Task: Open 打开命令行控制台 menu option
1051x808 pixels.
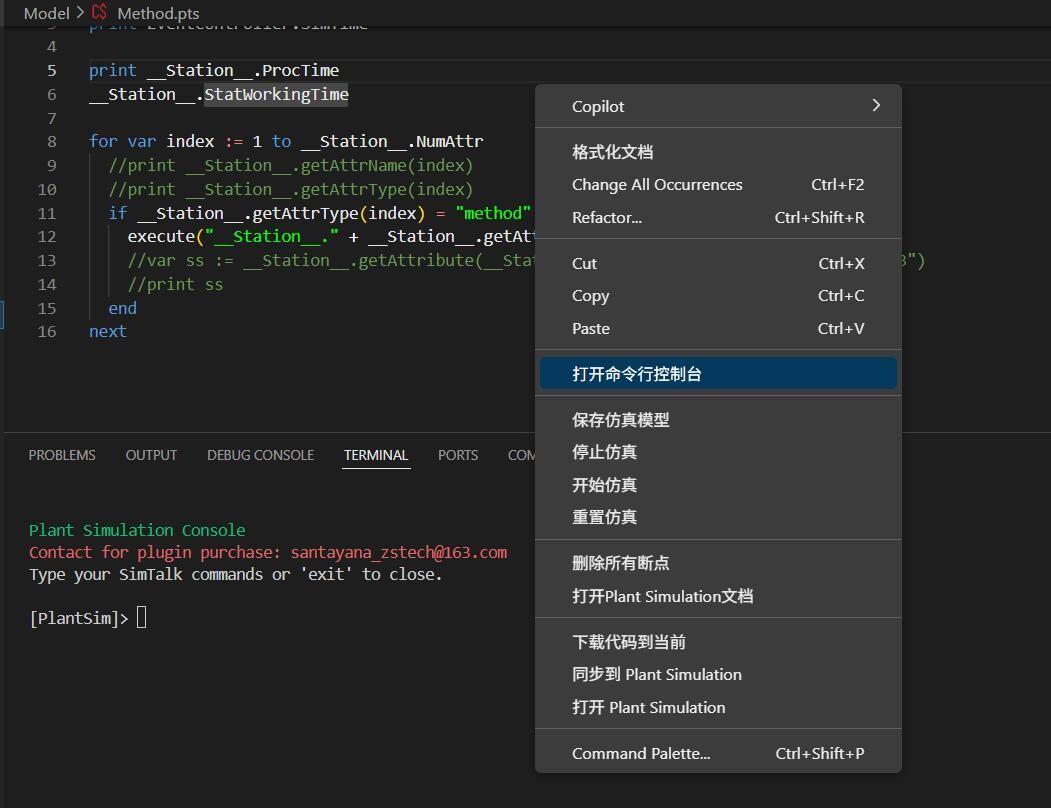Action: (637, 374)
